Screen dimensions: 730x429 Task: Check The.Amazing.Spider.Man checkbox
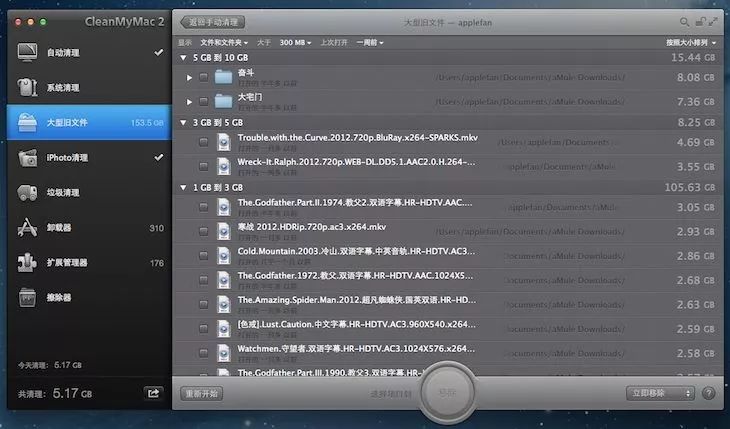[x=203, y=304]
